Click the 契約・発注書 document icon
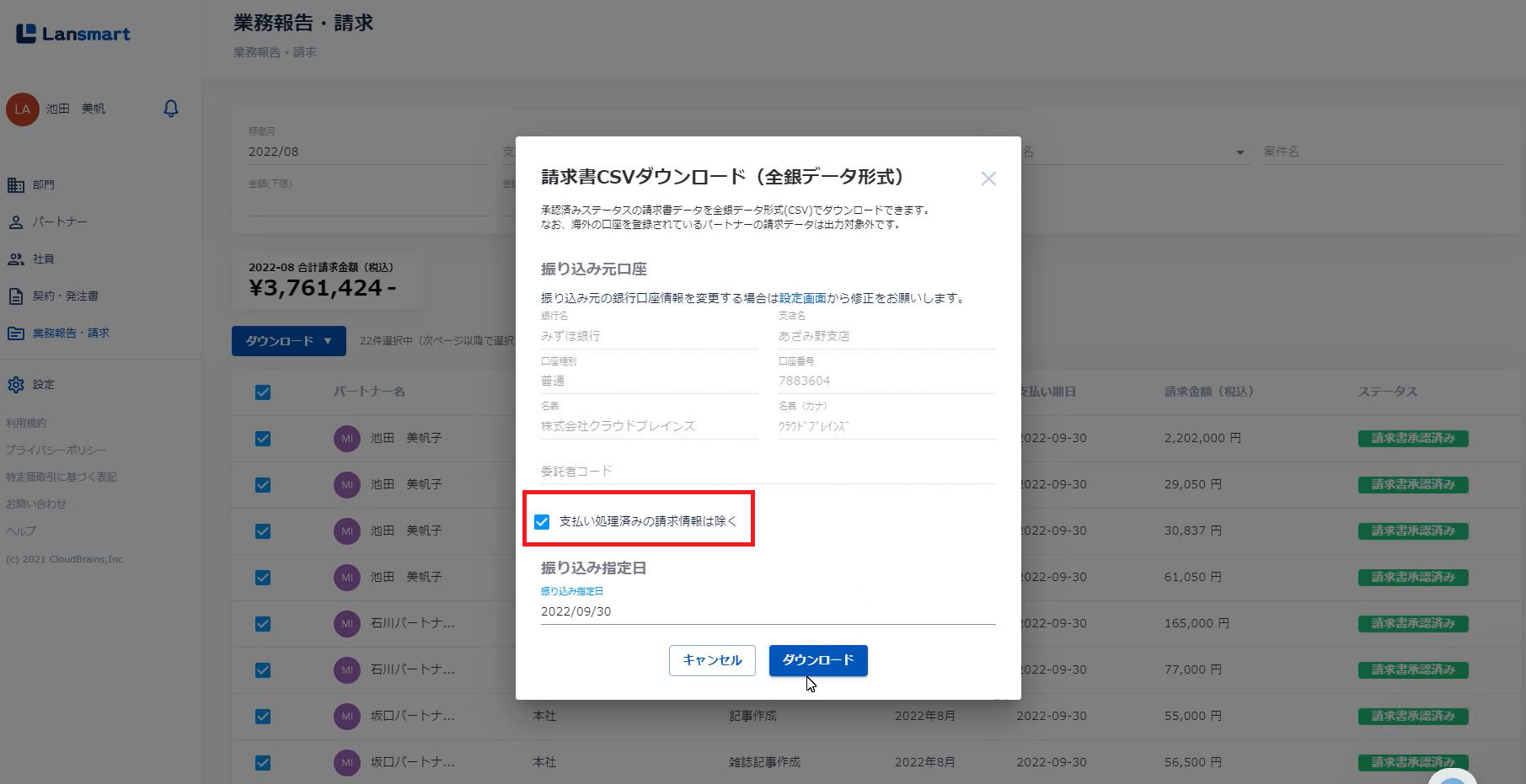The height and width of the screenshot is (784, 1526). pos(16,296)
